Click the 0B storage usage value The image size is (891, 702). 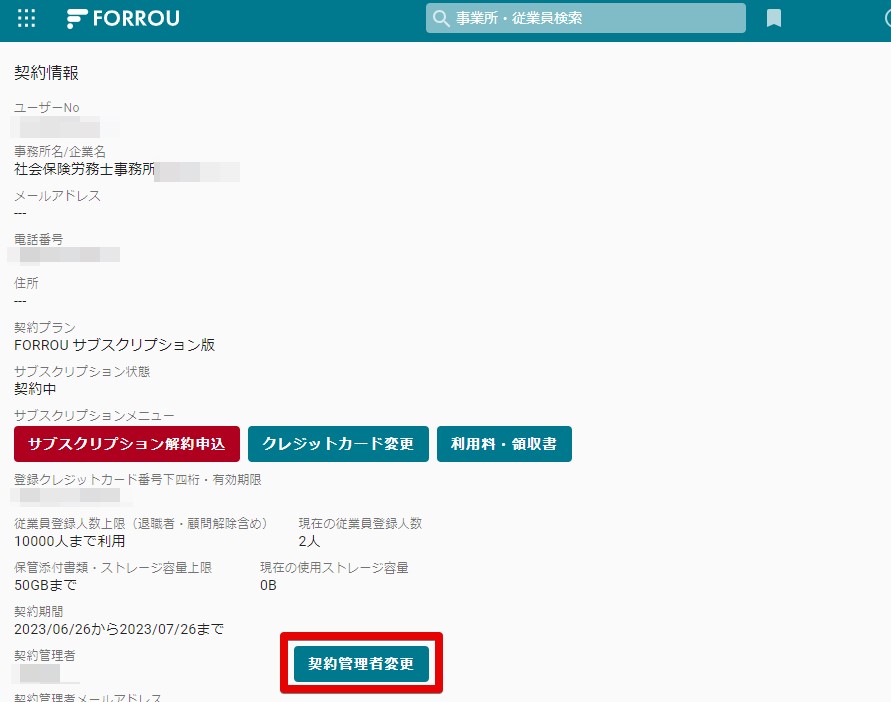pyautogui.click(x=268, y=585)
